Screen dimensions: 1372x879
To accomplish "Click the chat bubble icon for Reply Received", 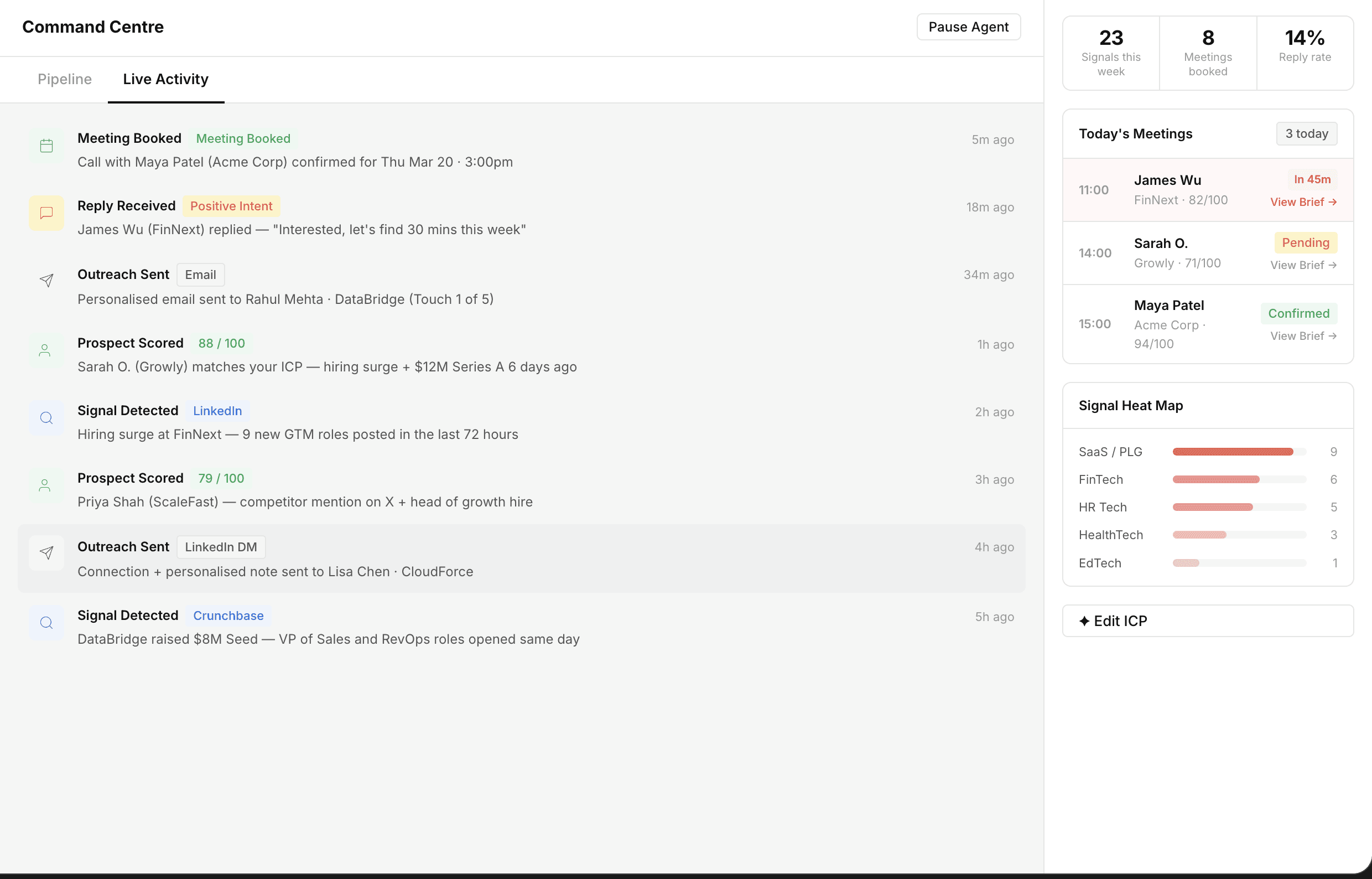I will point(46,213).
